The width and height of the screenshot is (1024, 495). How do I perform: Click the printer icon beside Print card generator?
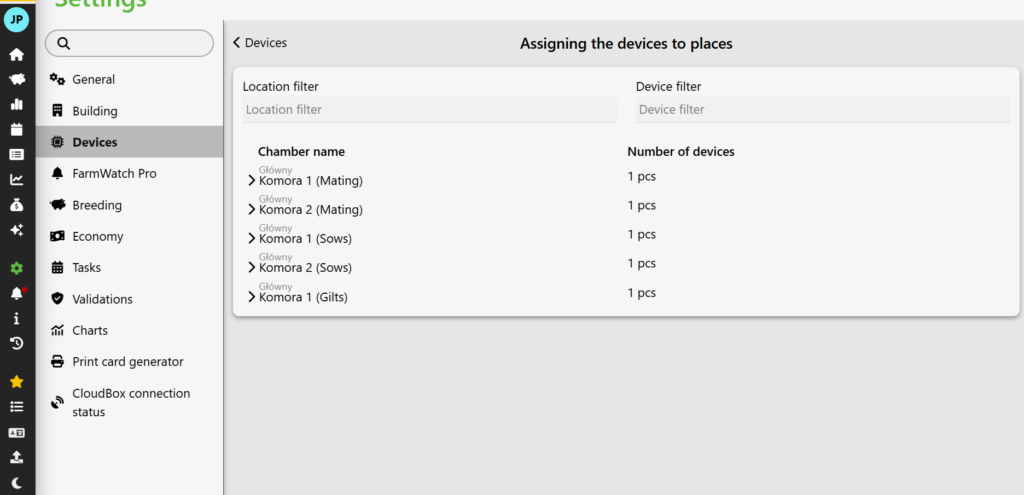[57, 361]
